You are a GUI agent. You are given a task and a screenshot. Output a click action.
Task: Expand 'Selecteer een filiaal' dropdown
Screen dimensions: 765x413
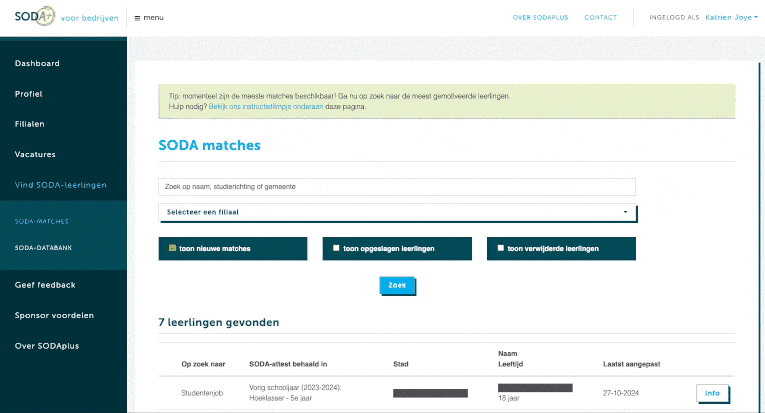click(x=397, y=212)
